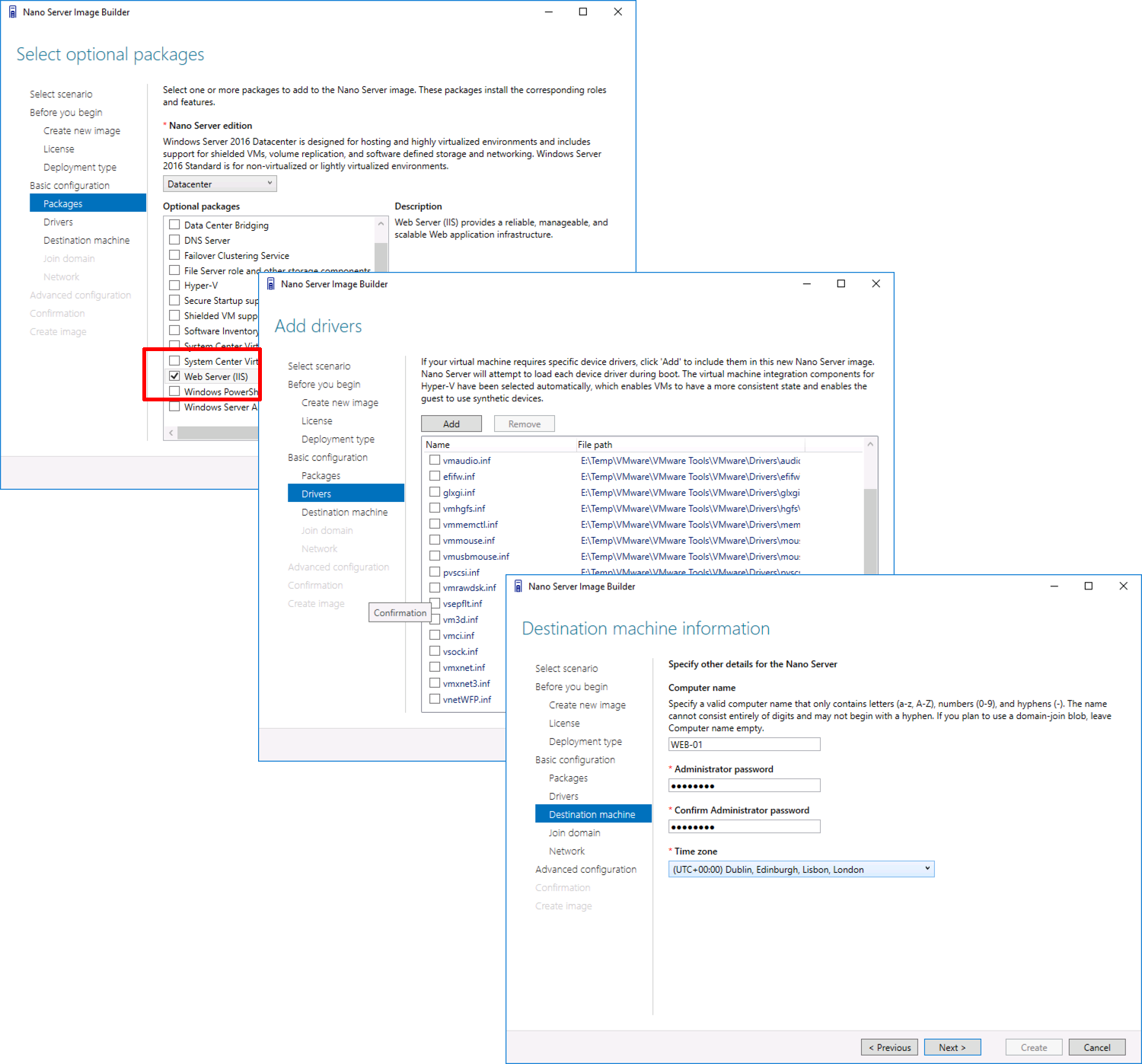Select Packages step in Packages window sidebar

pos(88,203)
